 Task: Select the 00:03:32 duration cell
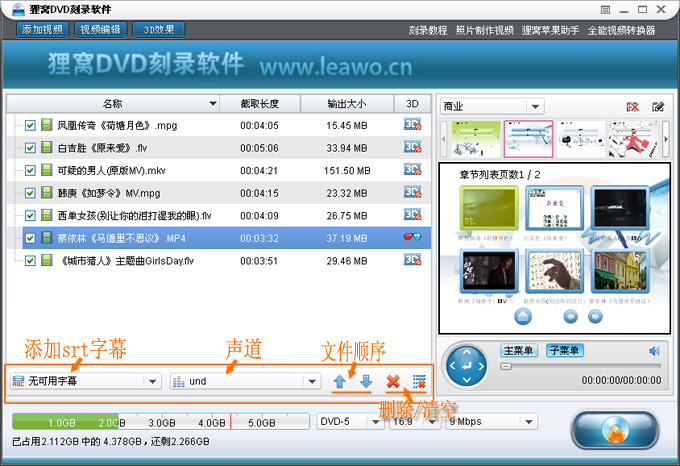[x=260, y=238]
